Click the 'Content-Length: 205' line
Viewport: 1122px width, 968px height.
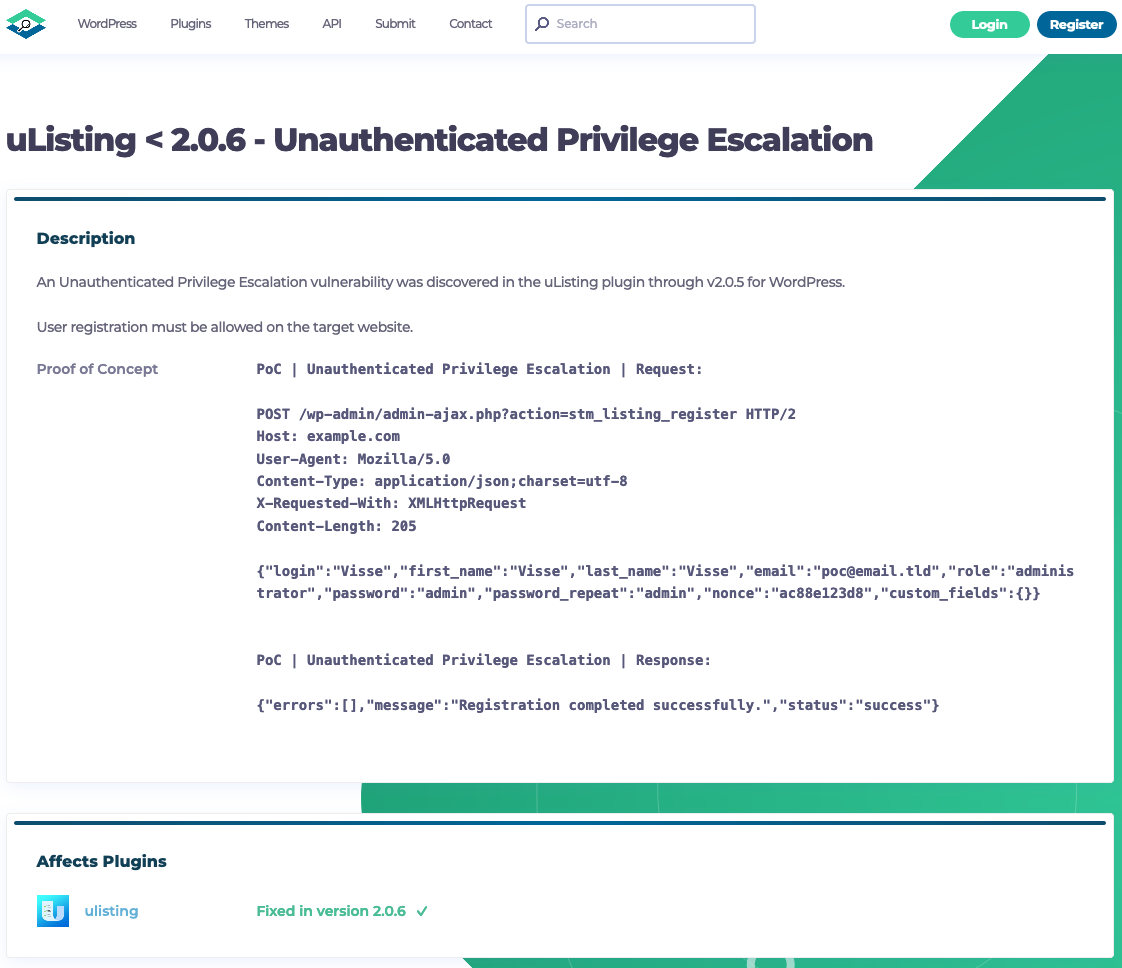click(336, 526)
